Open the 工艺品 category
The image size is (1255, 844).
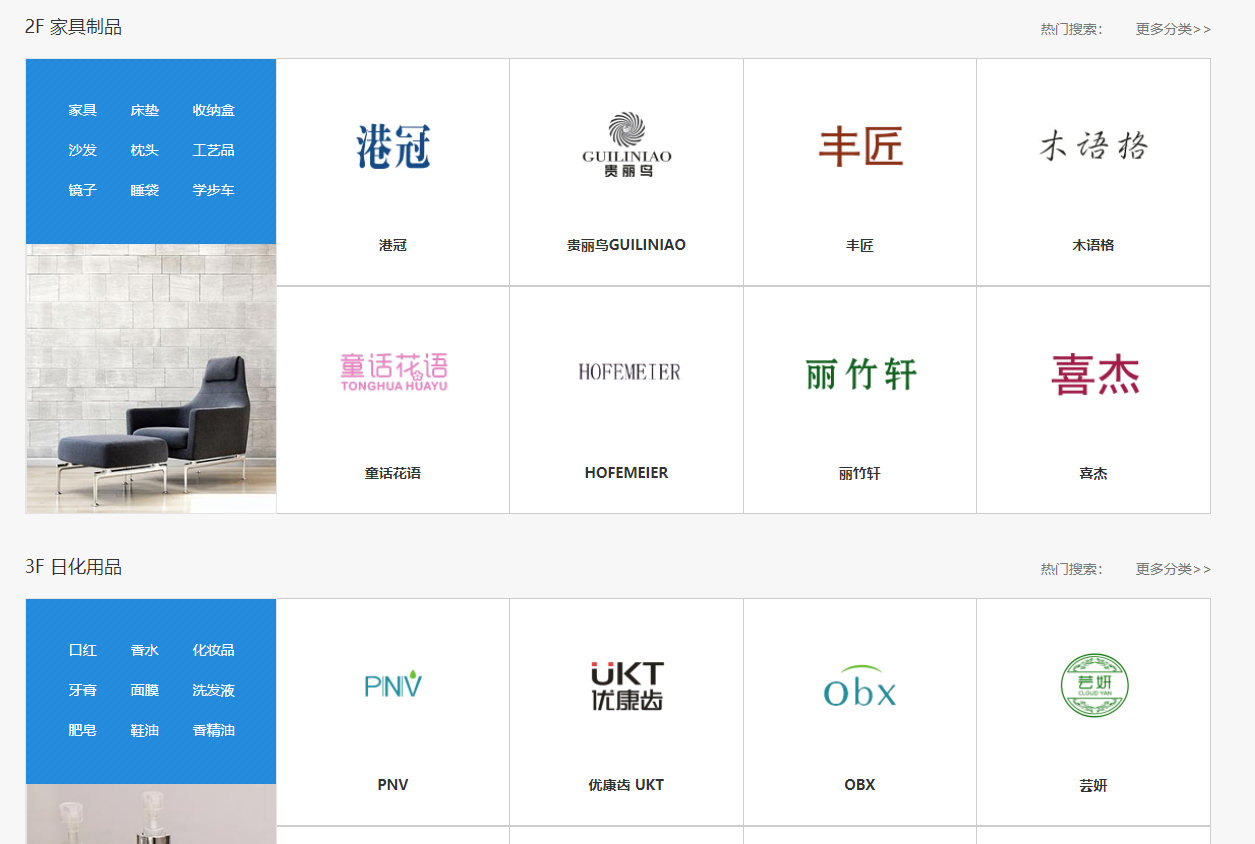tap(214, 150)
